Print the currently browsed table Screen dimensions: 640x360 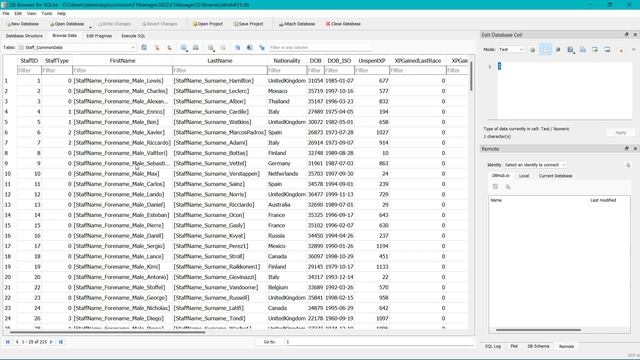point(196,48)
